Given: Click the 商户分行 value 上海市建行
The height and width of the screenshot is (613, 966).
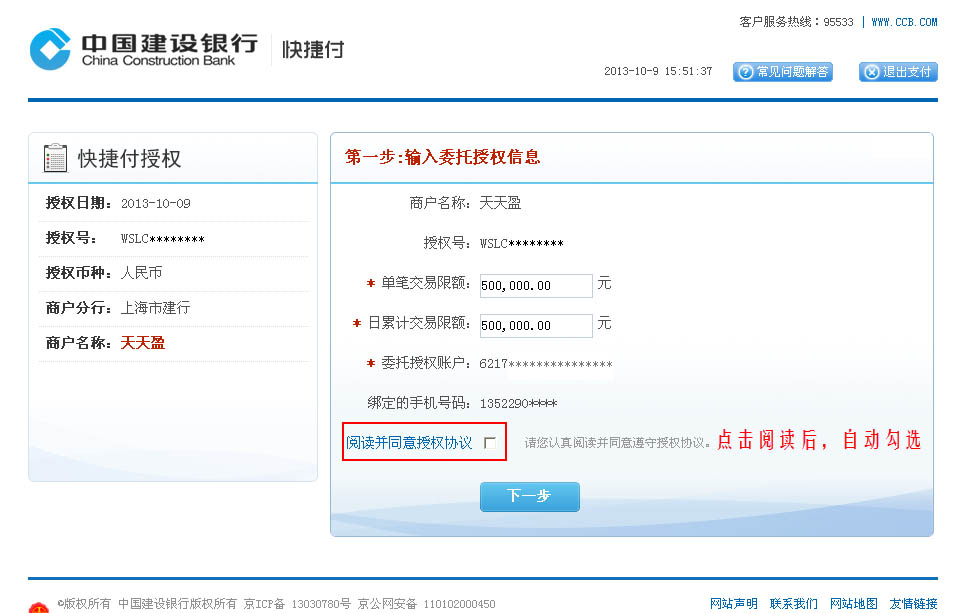Looking at the screenshot, I should pos(155,307).
